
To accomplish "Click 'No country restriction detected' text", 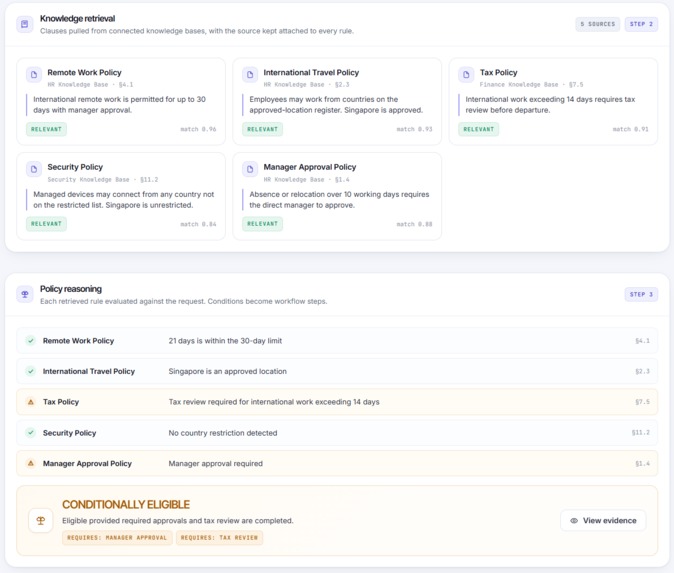I will pos(223,433).
